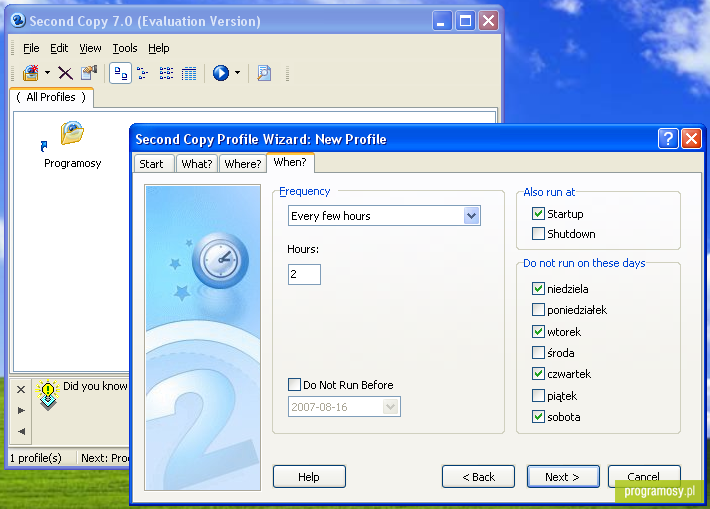Click the Hours input field
The height and width of the screenshot is (509, 710).
point(304,274)
